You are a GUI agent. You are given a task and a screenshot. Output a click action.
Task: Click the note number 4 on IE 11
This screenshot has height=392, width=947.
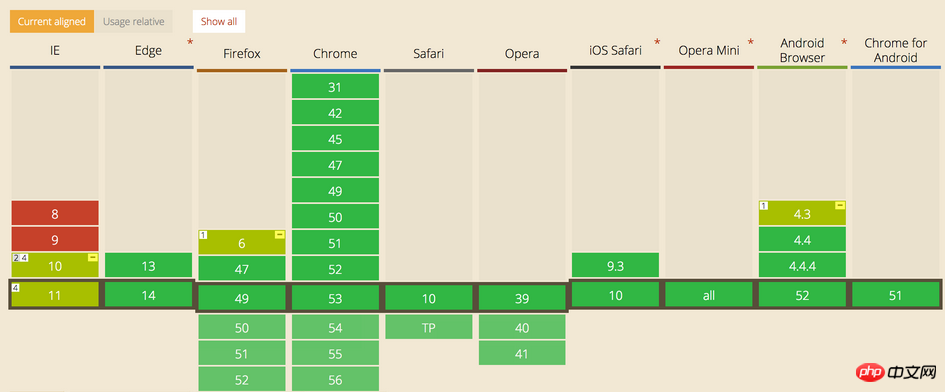[x=16, y=288]
